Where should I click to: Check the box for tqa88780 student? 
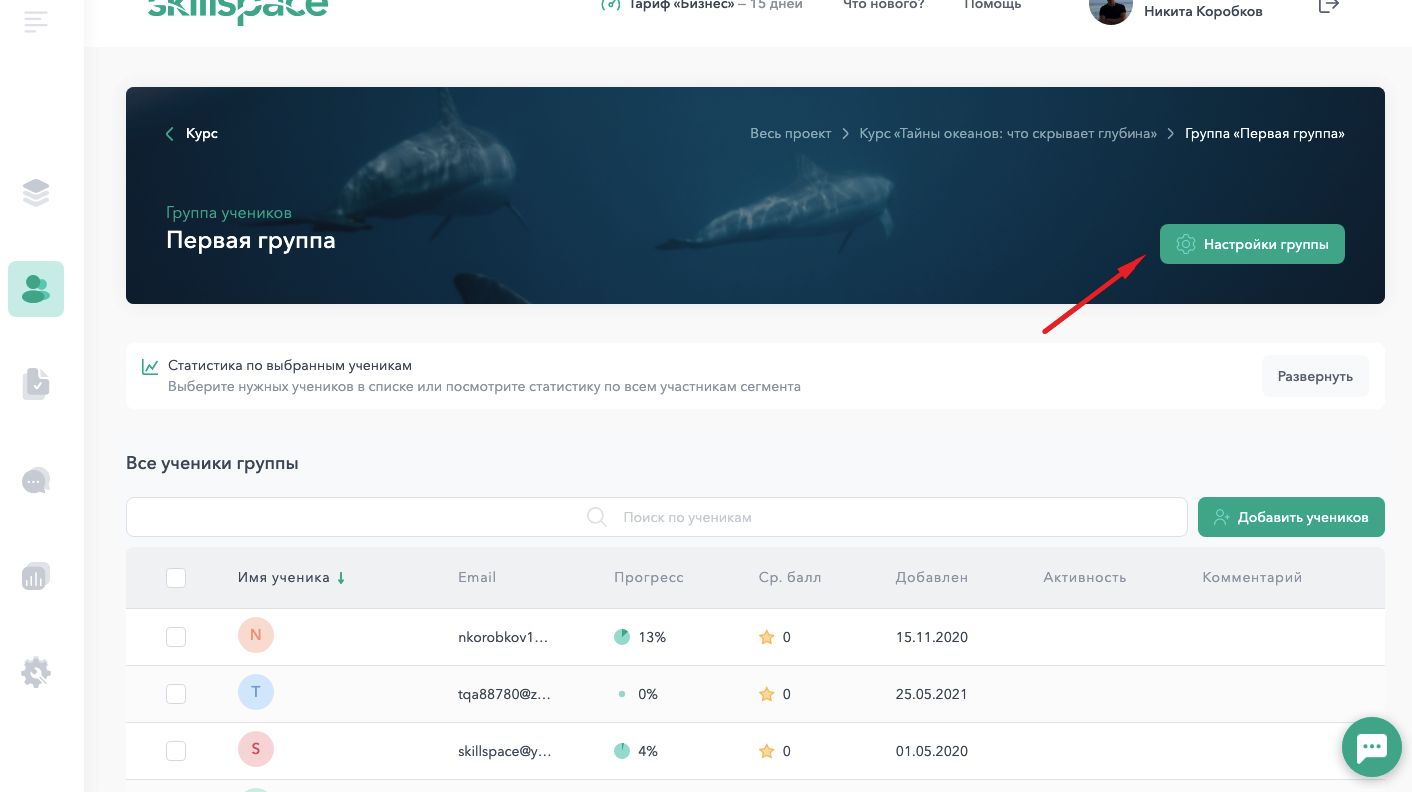(176, 694)
